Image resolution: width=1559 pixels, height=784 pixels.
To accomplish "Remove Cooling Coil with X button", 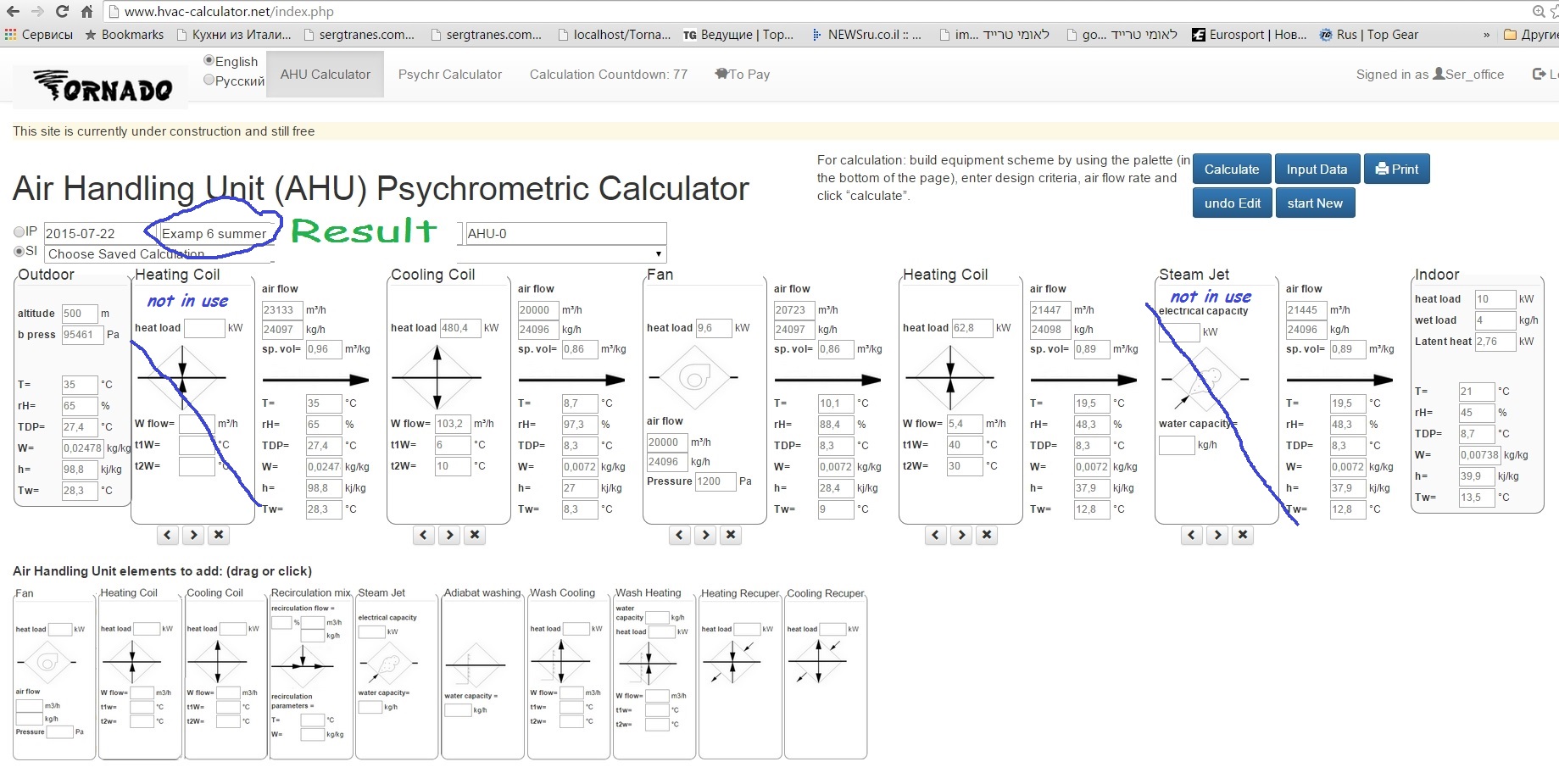I will click(475, 535).
